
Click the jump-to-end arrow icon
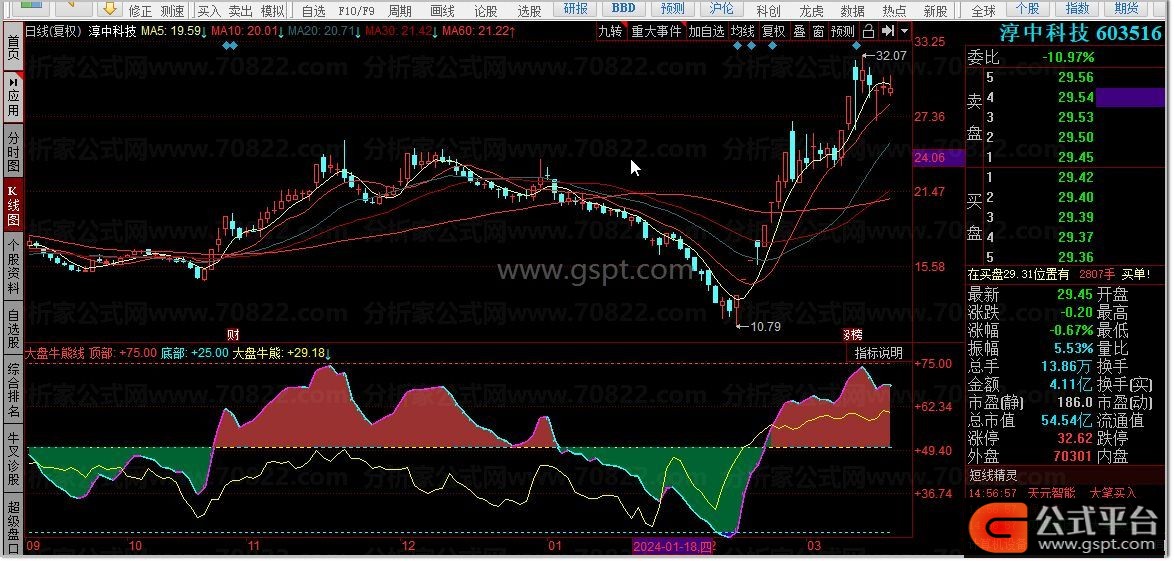[888, 31]
